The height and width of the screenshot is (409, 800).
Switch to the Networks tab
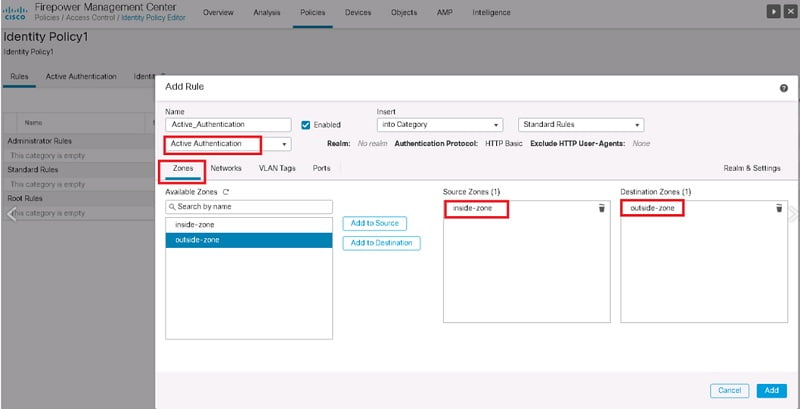226,168
